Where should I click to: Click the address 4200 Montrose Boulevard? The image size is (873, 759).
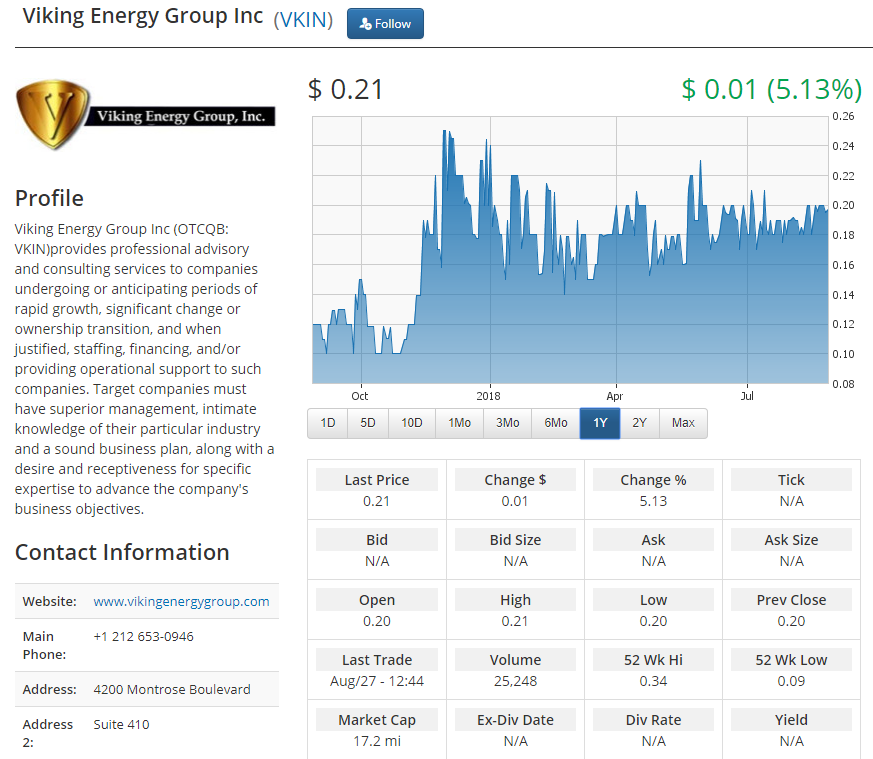pyautogui.click(x=171, y=689)
